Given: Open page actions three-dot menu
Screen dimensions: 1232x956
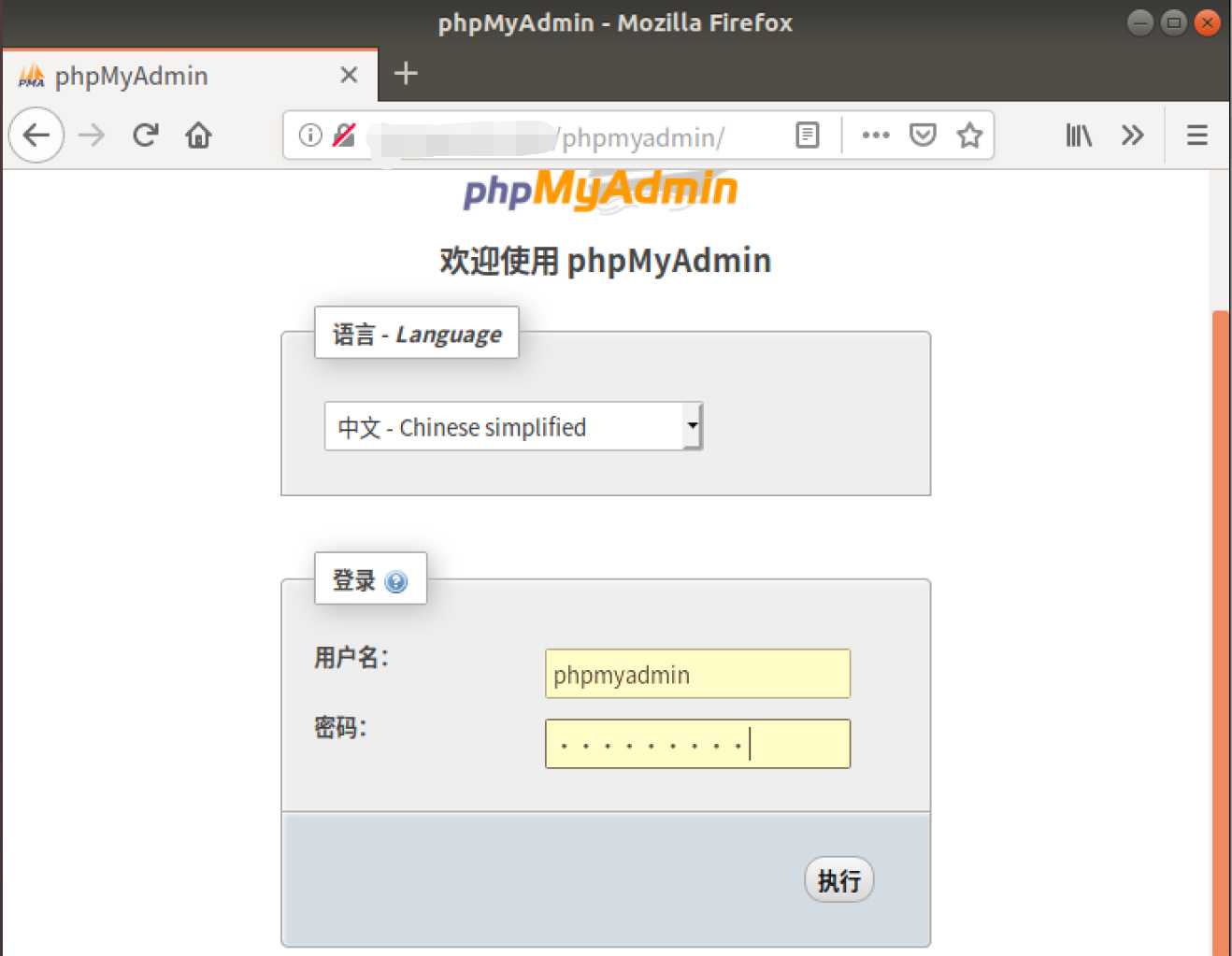Looking at the screenshot, I should pos(876,136).
